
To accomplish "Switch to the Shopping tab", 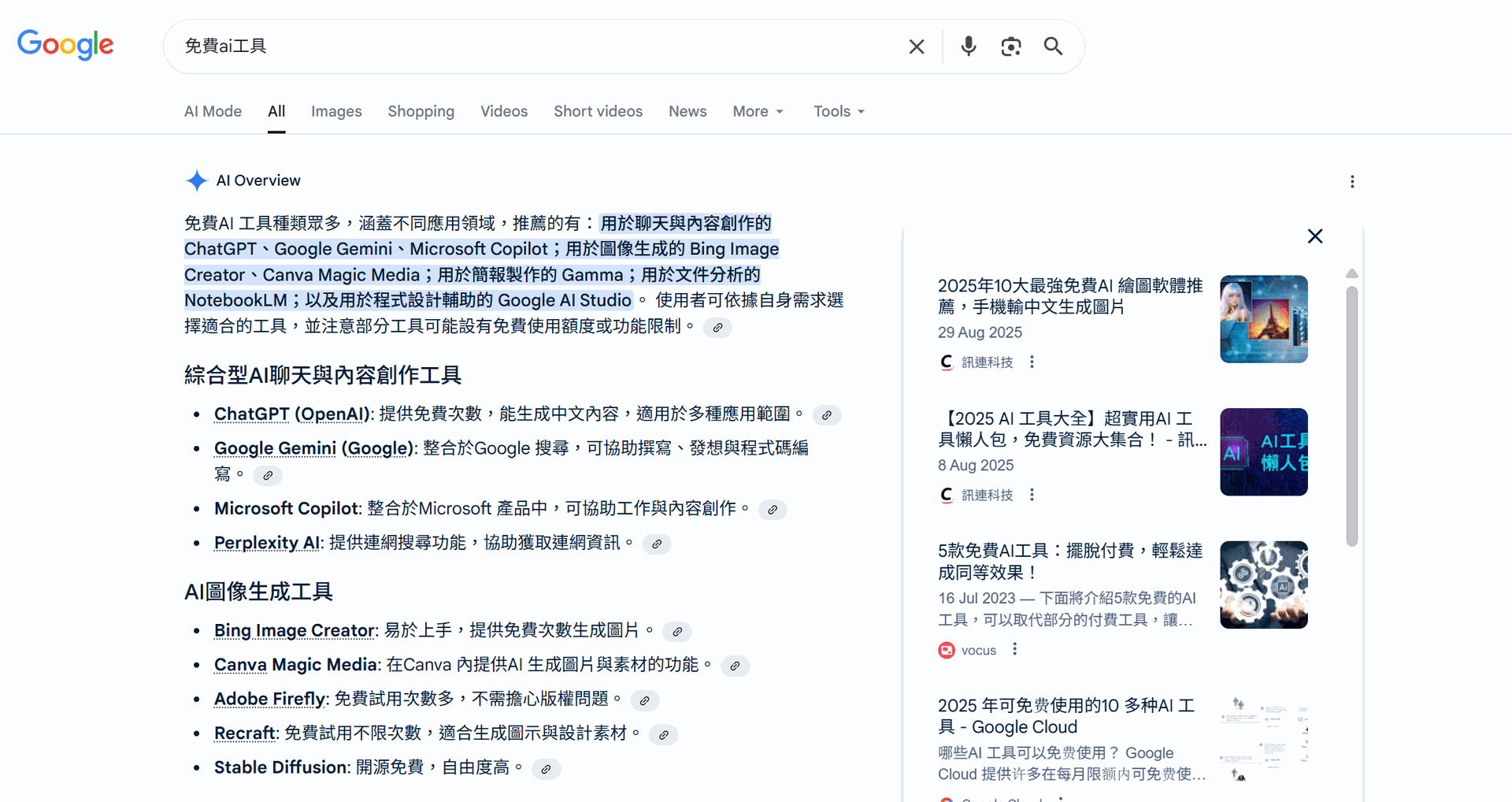I will pyautogui.click(x=421, y=111).
